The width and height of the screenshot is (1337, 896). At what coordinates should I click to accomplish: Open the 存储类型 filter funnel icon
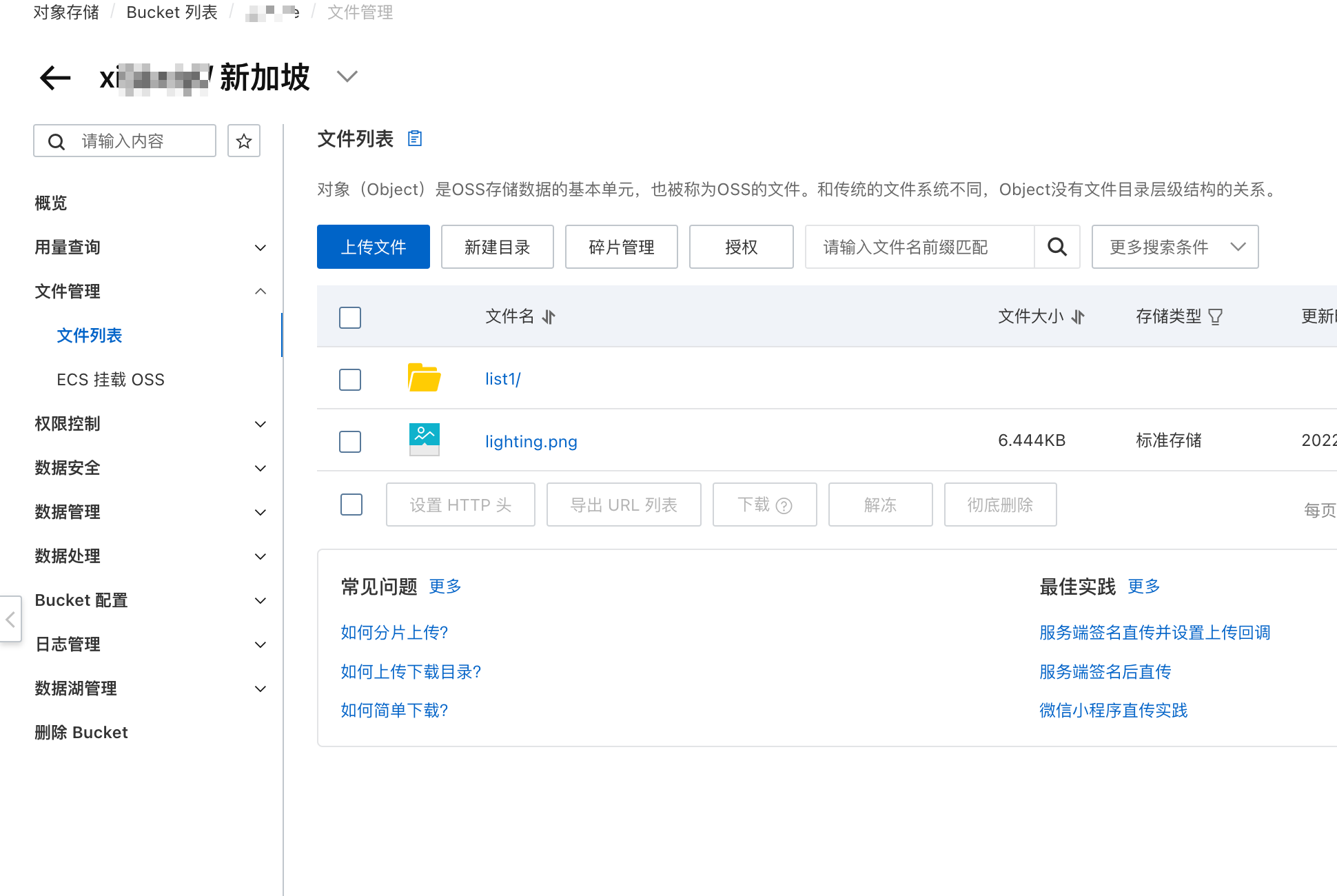[x=1216, y=317]
